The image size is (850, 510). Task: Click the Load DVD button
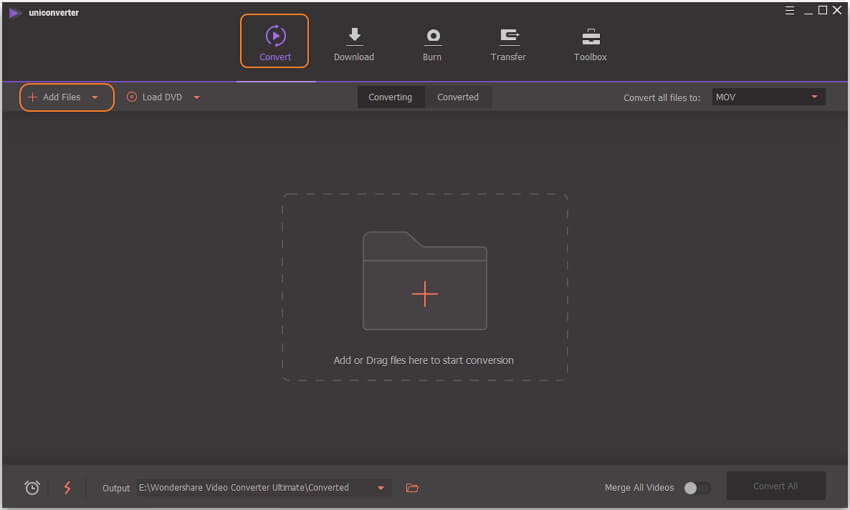158,97
